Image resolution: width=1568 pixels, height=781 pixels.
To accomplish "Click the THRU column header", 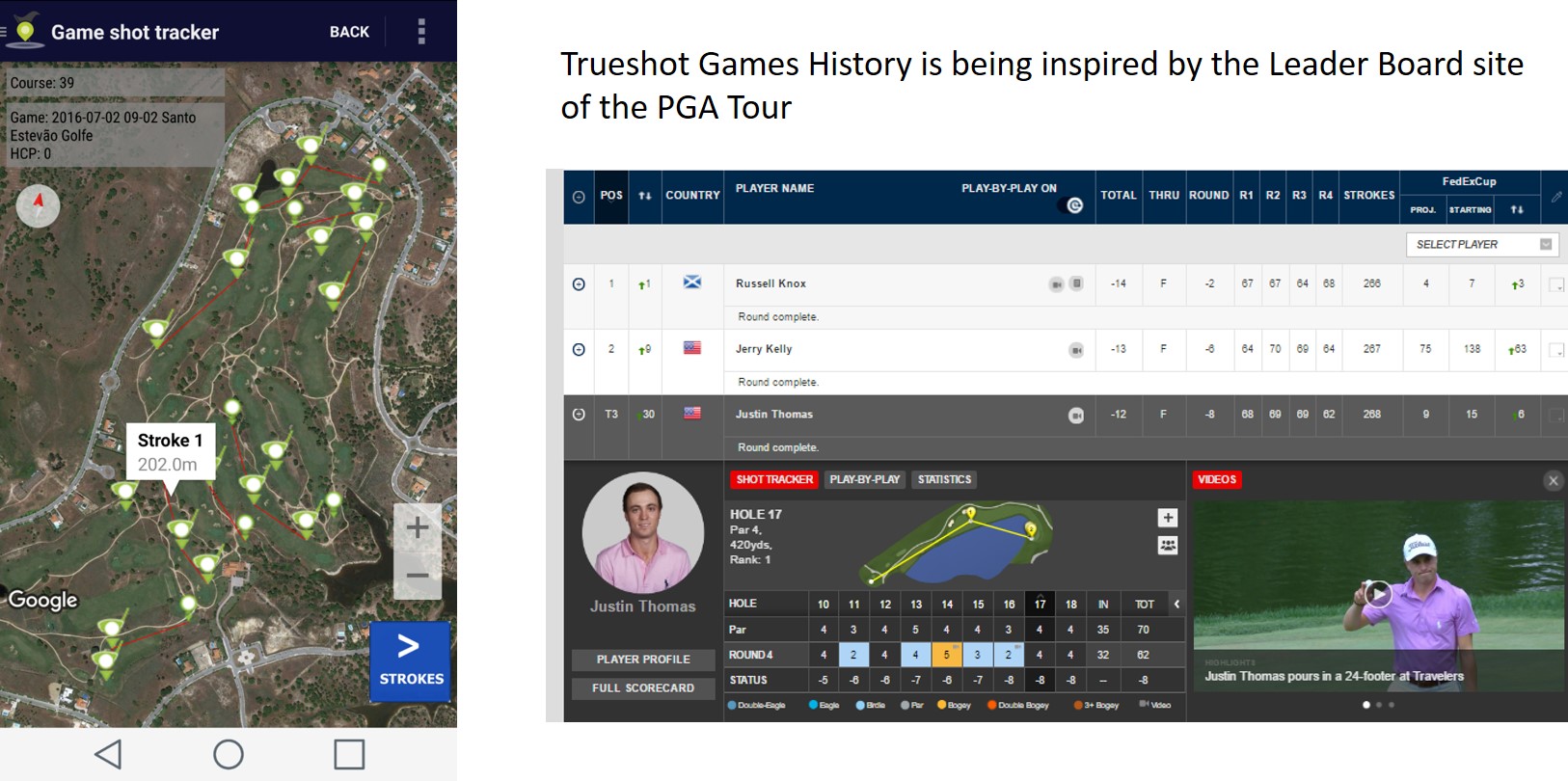I will (1164, 196).
